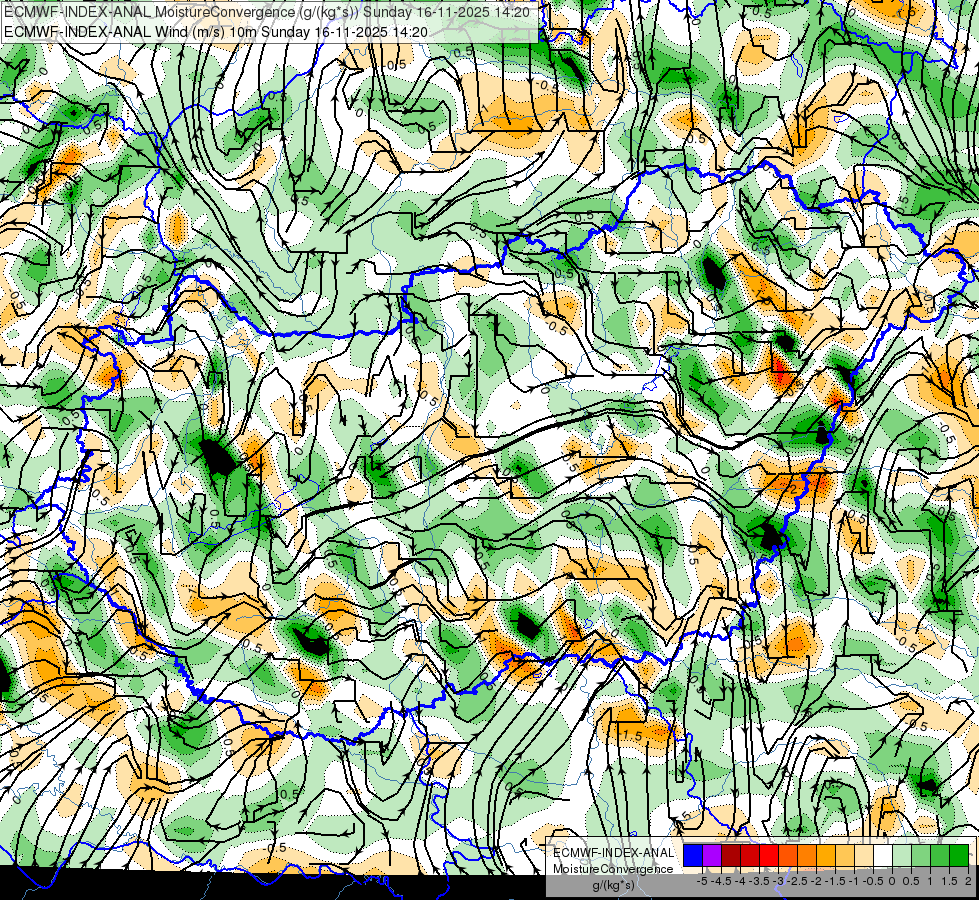Click the g/(kg*s) unit label in legend
Viewport: 979px width, 900px height.
click(613, 886)
